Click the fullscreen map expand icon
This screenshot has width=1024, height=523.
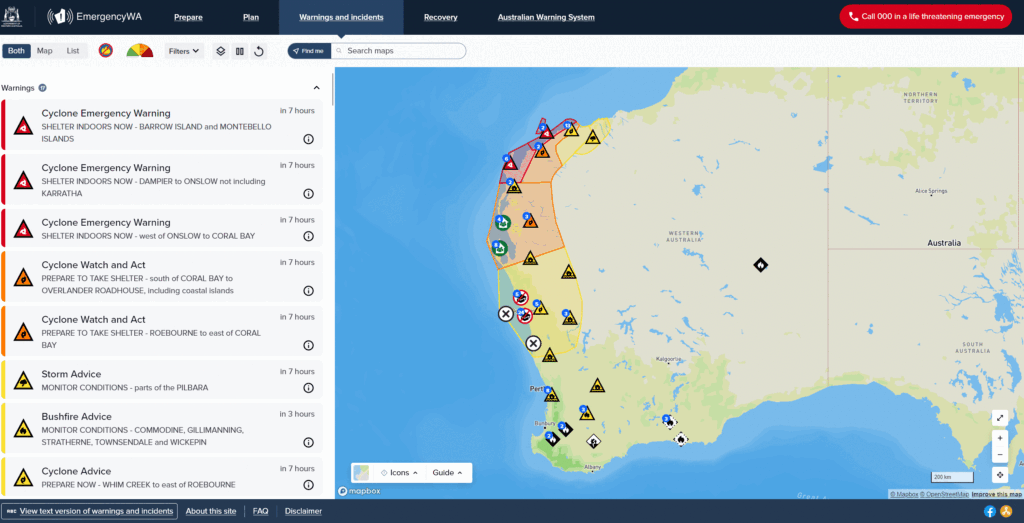[1000, 418]
